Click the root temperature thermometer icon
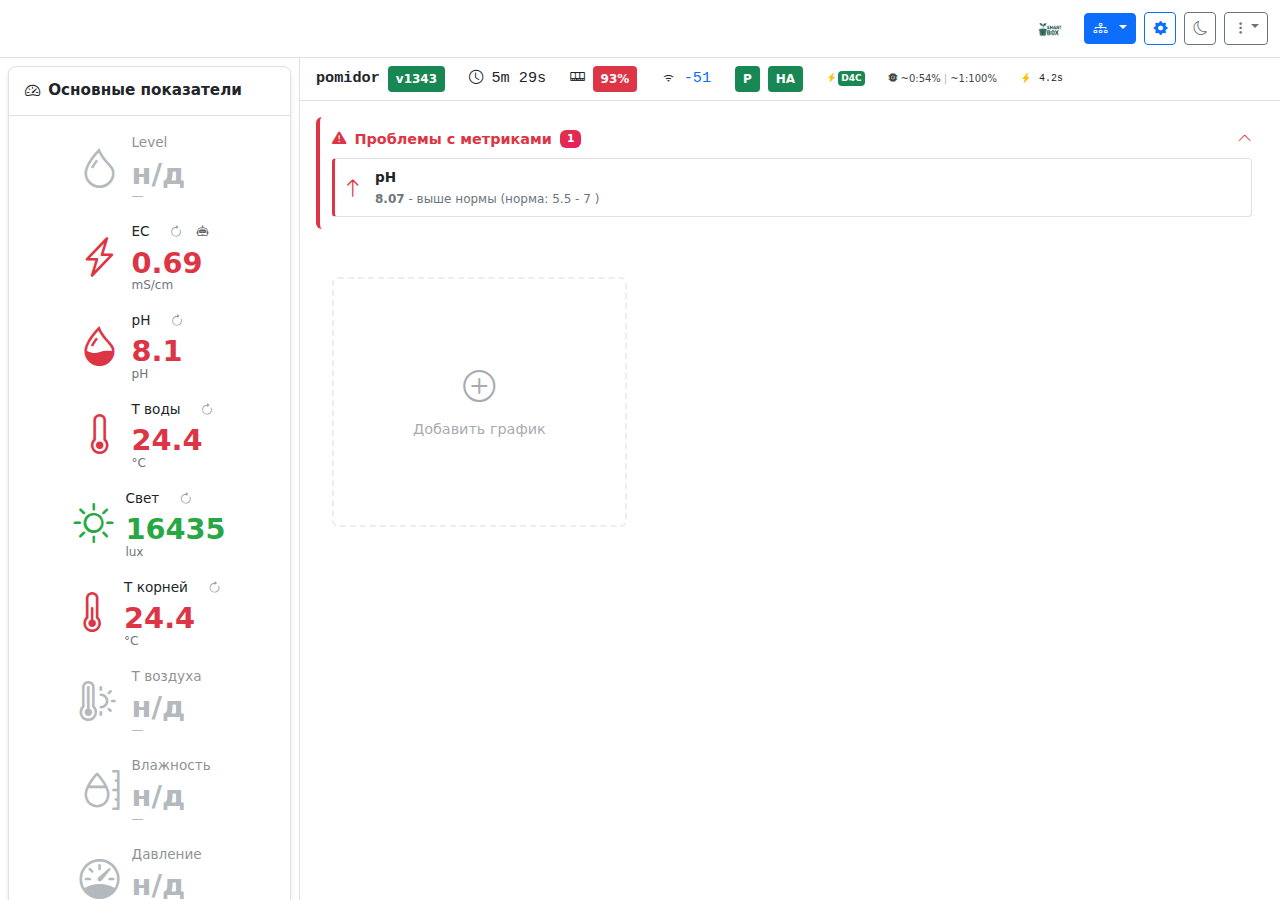Viewport: 1280px width, 900px height. (92, 612)
